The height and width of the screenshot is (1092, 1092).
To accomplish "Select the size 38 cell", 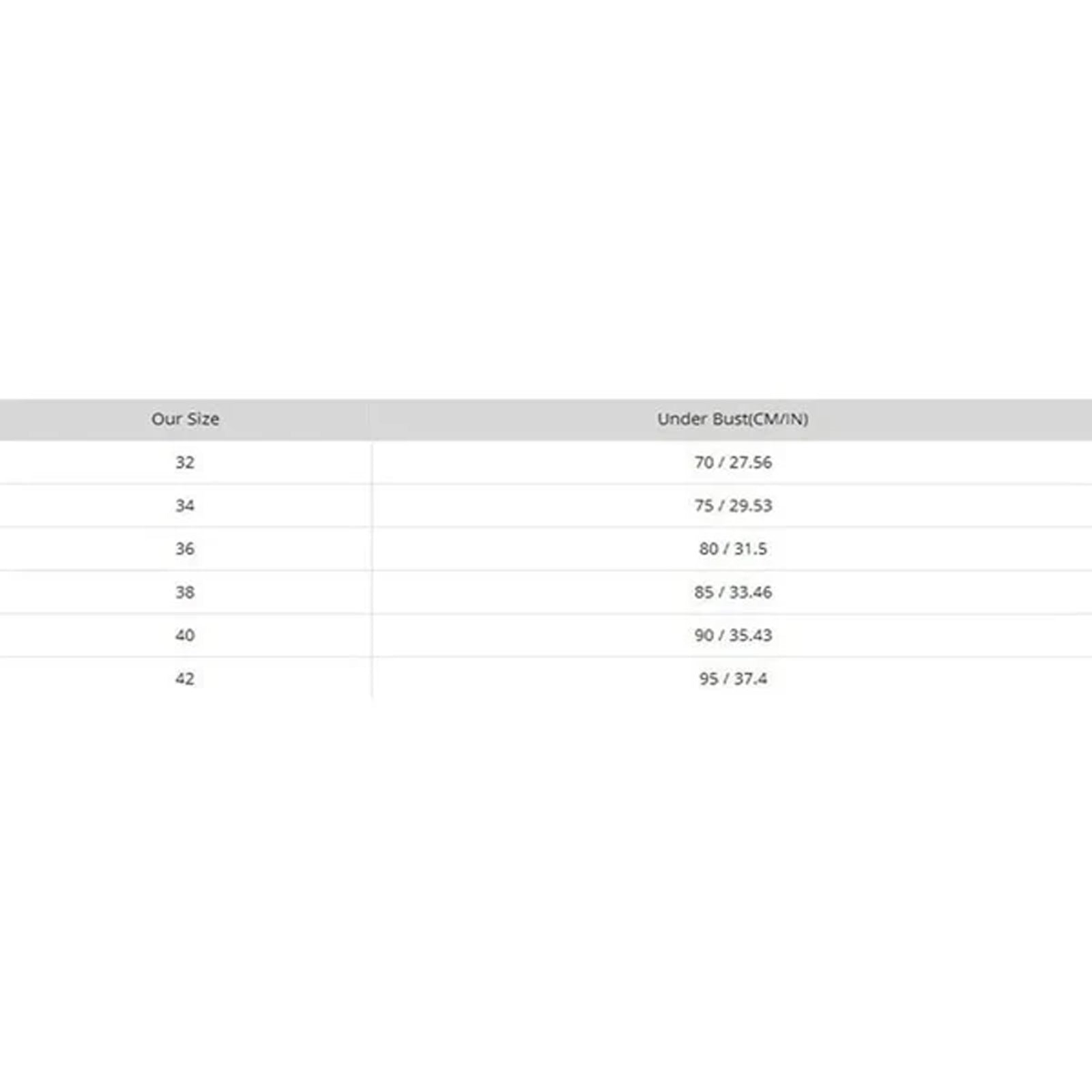I will point(185,592).
